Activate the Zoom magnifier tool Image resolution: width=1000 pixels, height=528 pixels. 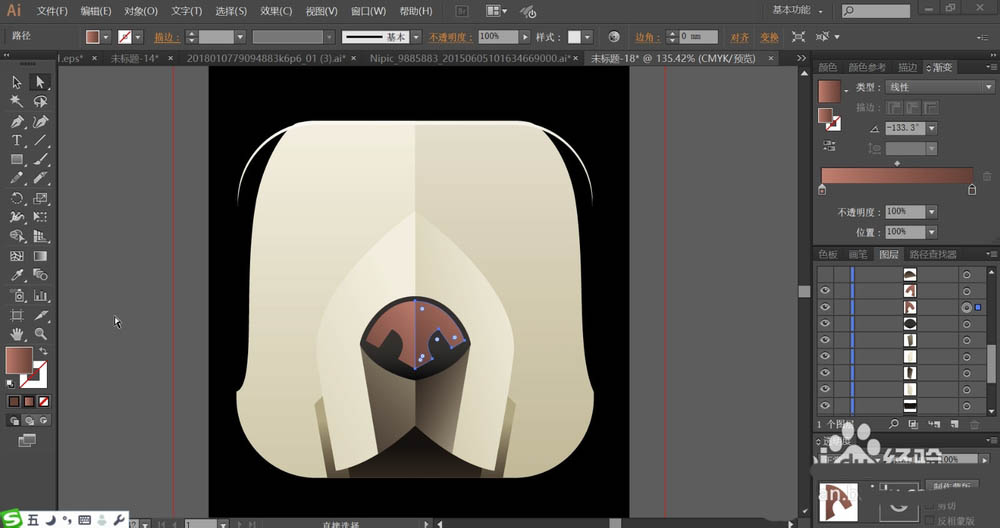point(40,333)
